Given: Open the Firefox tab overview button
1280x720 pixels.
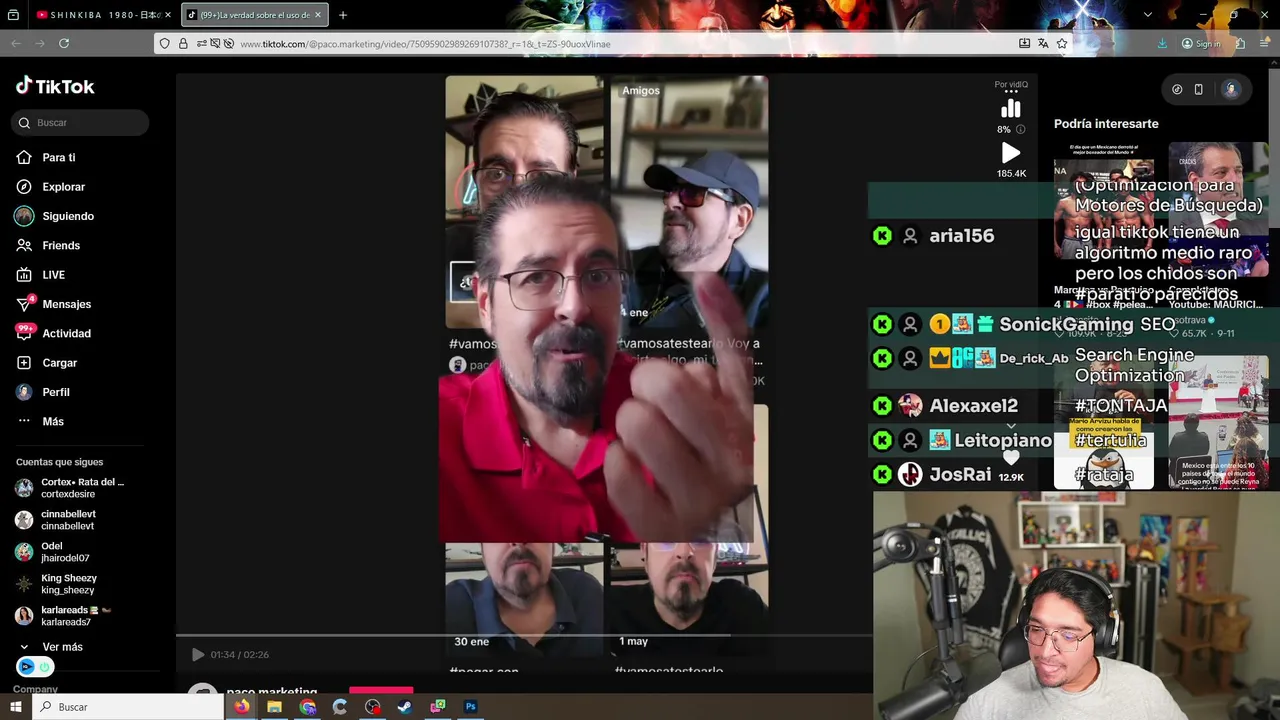Looking at the screenshot, I should (x=13, y=15).
